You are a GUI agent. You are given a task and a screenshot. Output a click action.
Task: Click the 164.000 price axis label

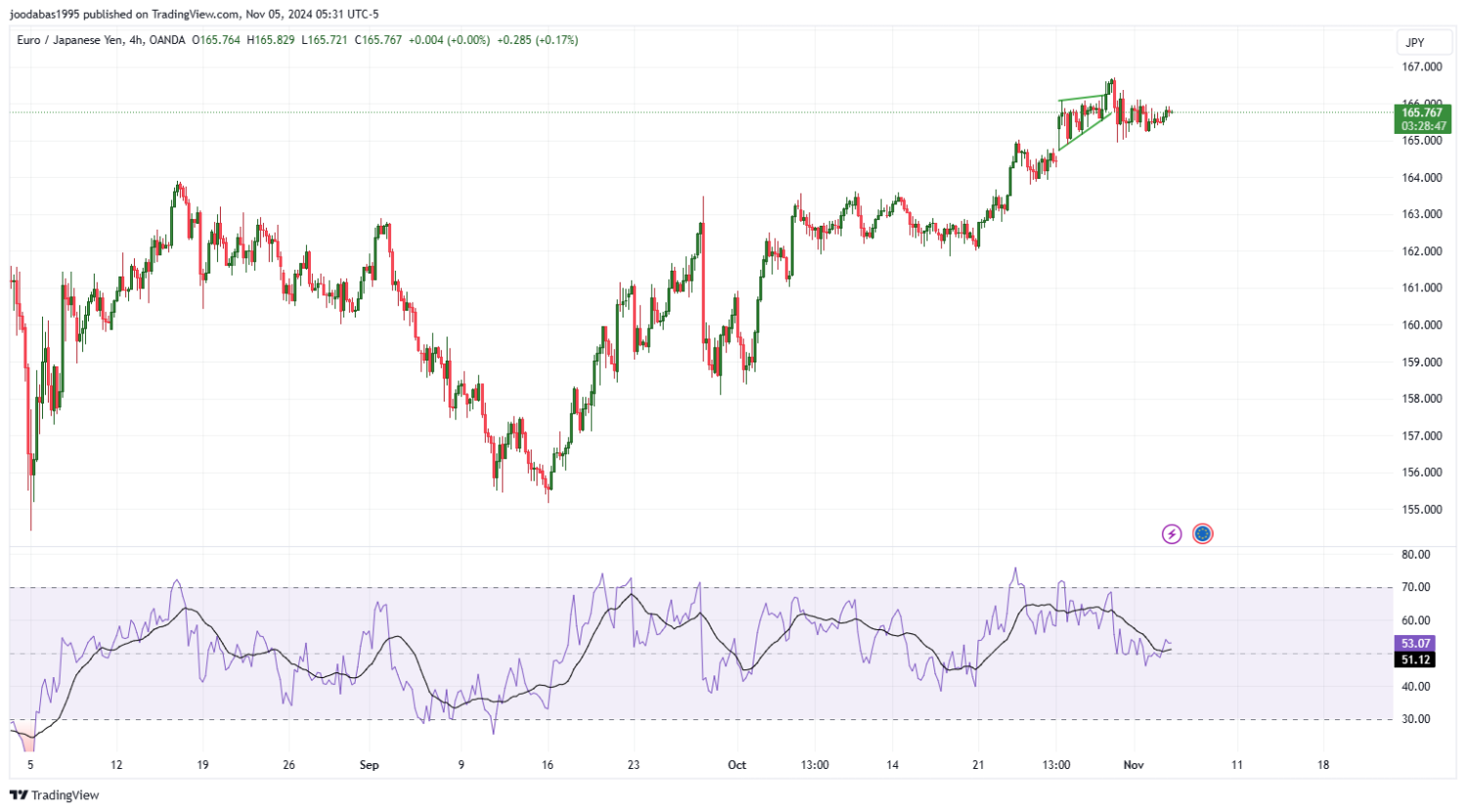pos(1422,178)
